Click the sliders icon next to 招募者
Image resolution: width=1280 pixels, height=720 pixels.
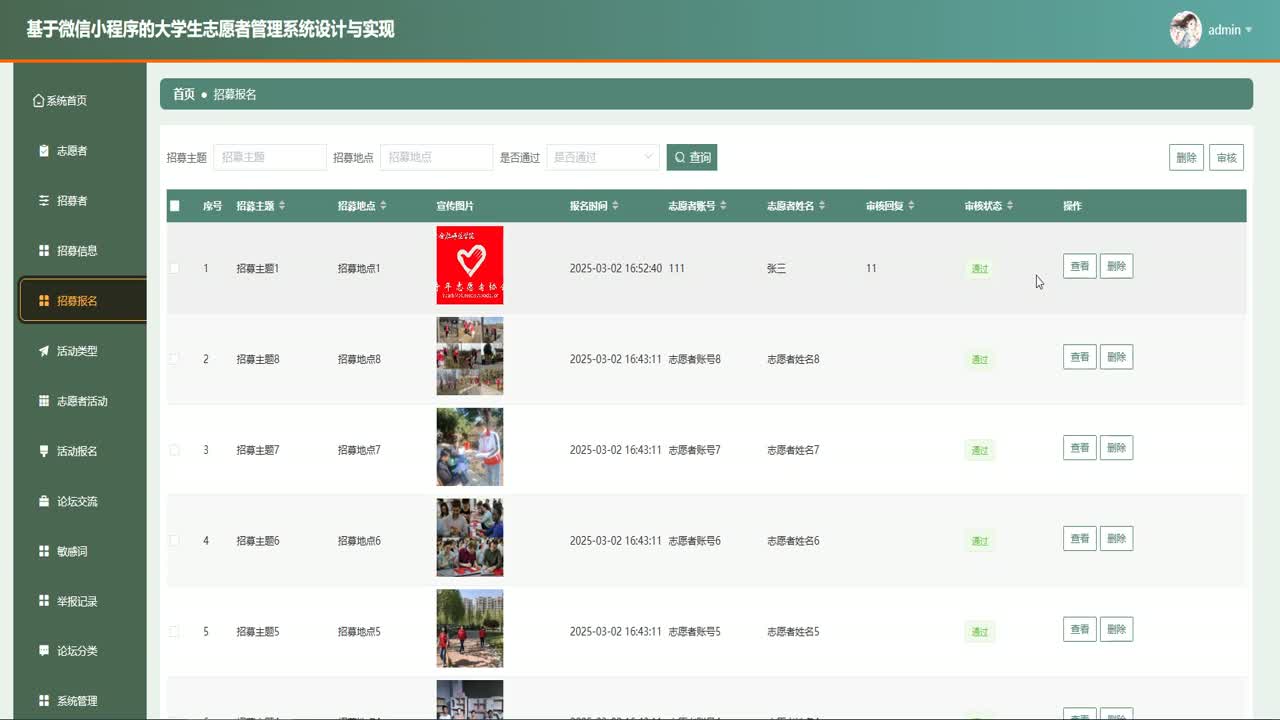pos(44,201)
